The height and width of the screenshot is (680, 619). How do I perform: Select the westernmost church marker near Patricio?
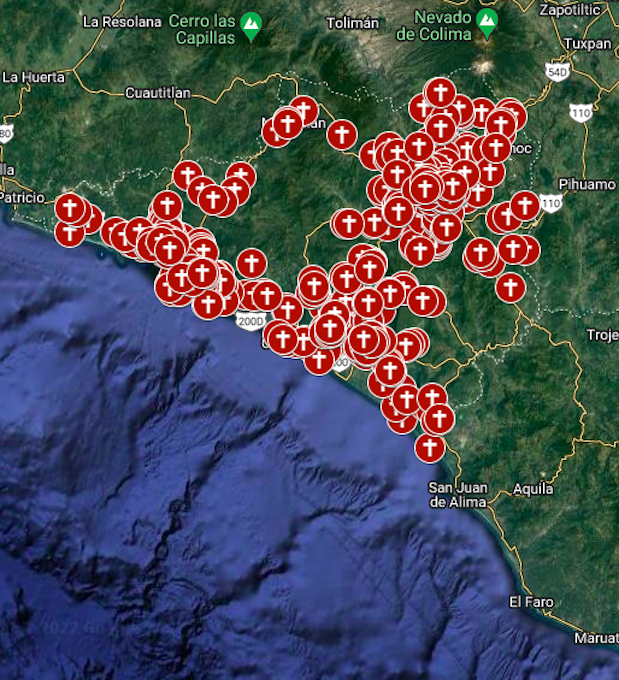(x=69, y=208)
